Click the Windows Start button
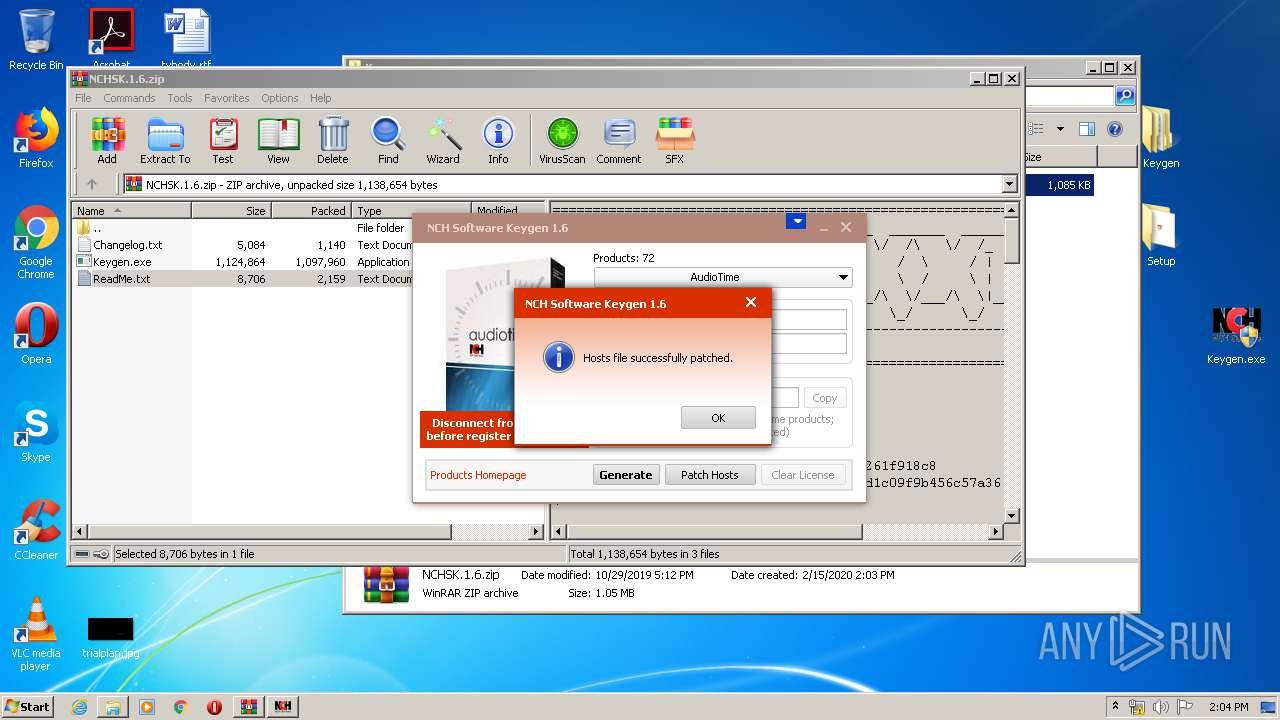 (x=28, y=707)
